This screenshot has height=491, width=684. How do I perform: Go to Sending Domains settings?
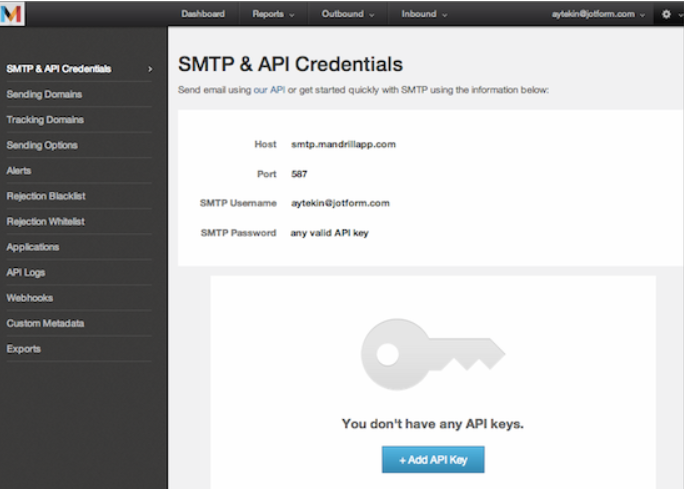tap(44, 94)
